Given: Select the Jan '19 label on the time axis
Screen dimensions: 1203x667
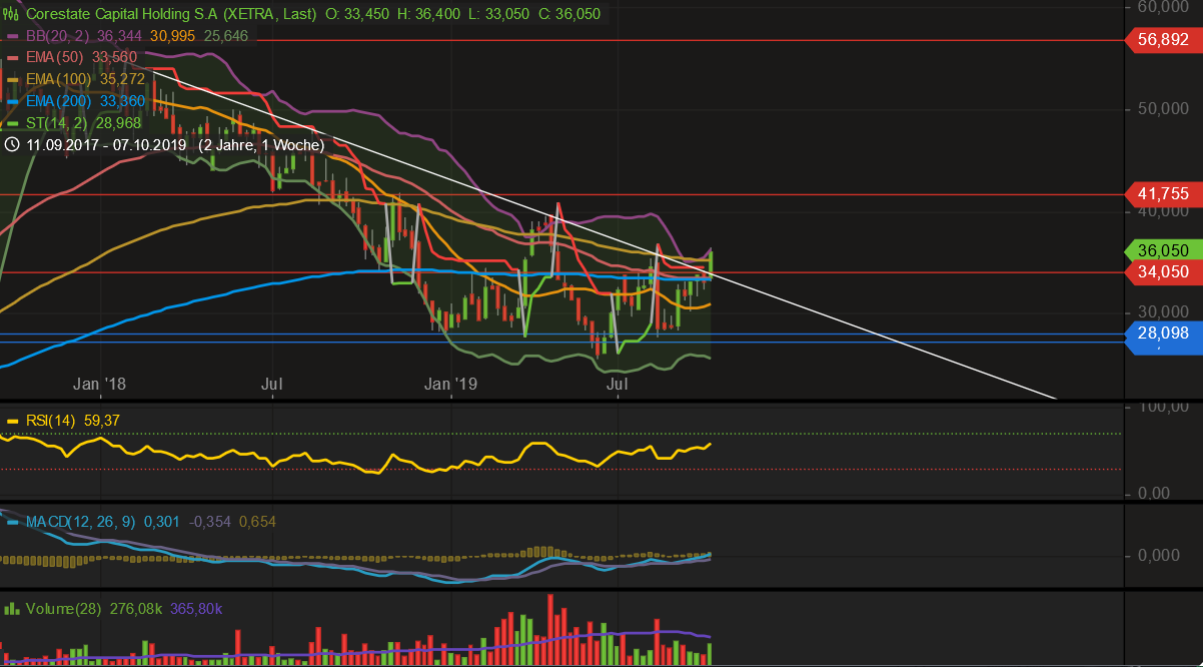Looking at the screenshot, I should [450, 383].
